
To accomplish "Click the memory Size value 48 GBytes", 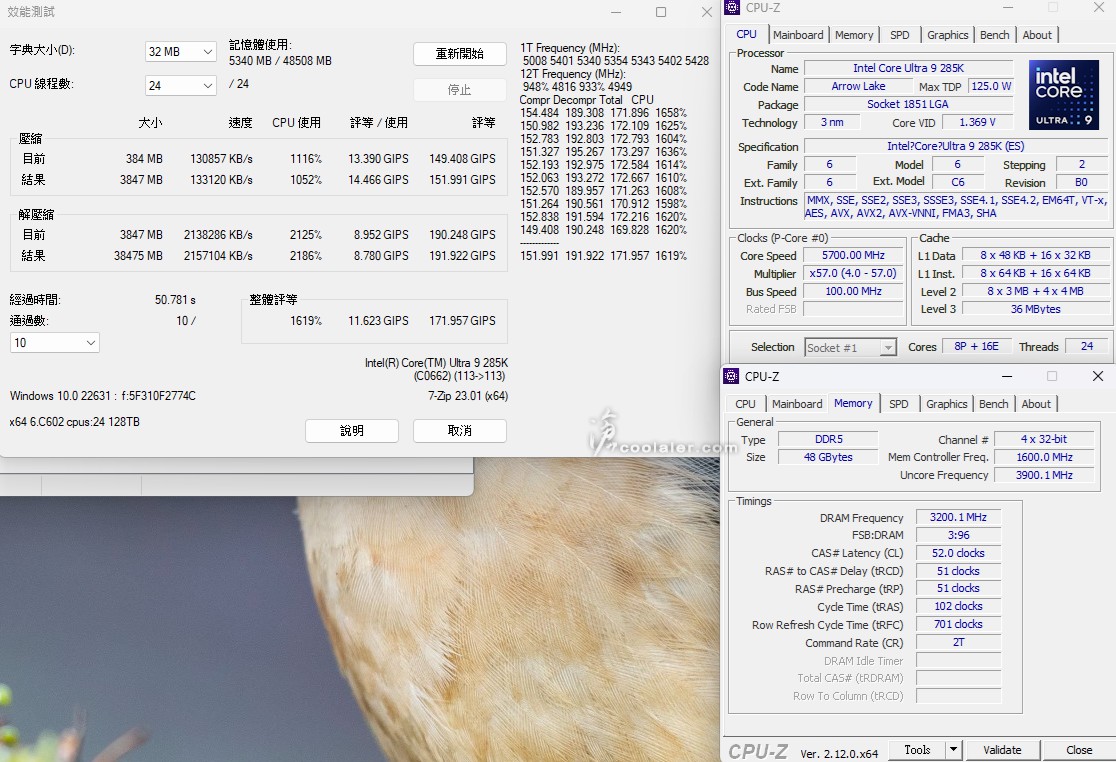I will (x=828, y=457).
